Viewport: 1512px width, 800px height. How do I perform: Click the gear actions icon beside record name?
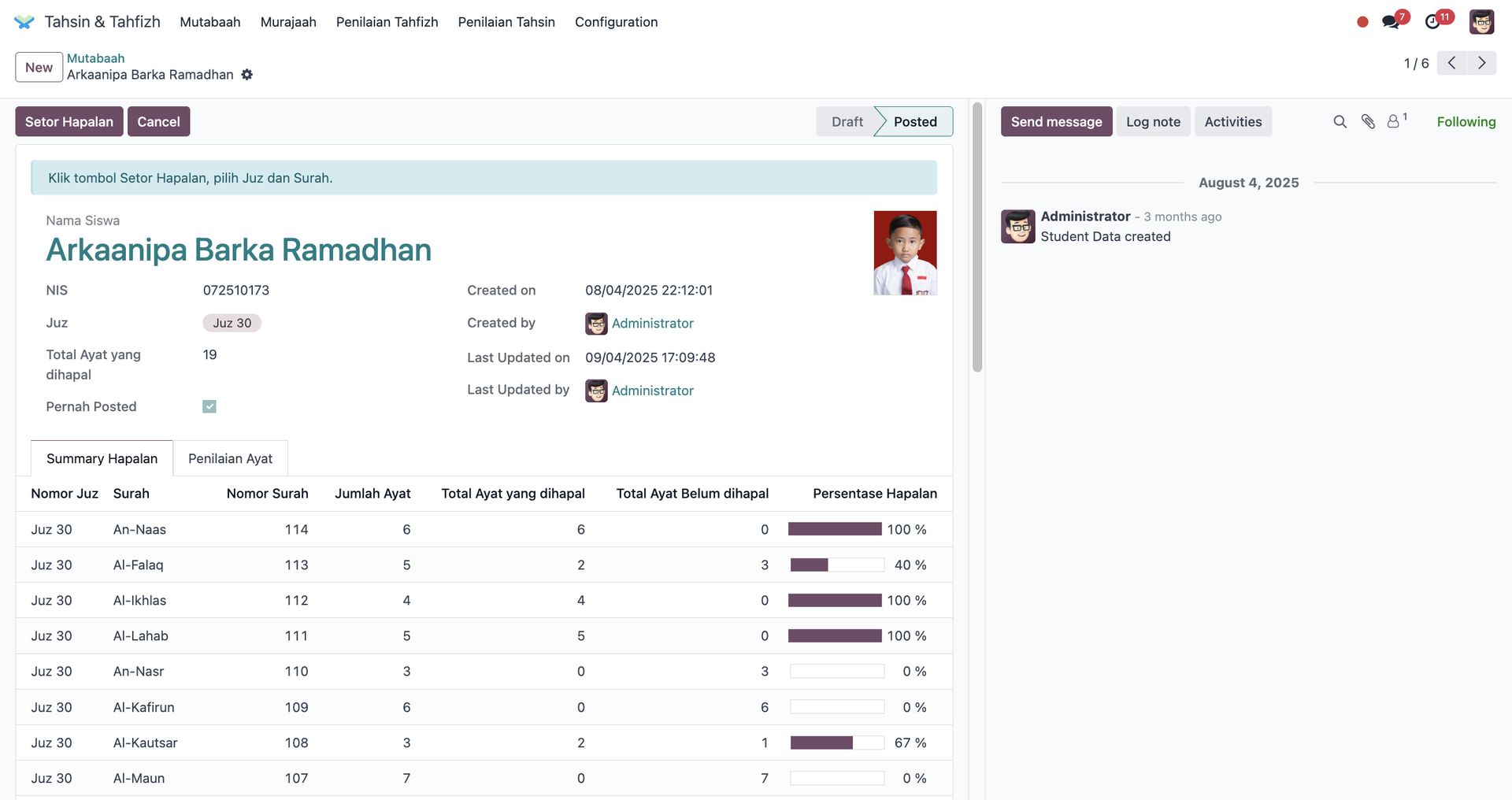click(x=247, y=75)
